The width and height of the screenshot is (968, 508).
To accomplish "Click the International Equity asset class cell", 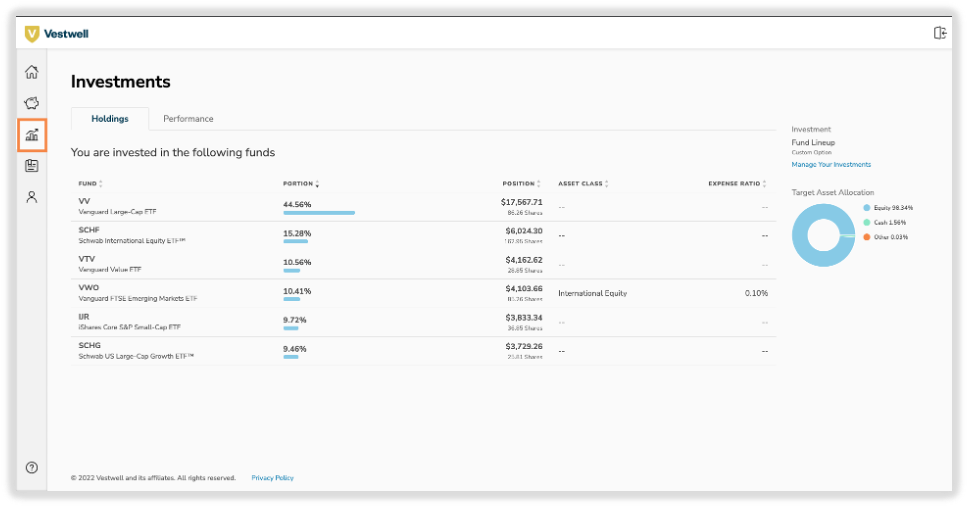I will 593,293.
